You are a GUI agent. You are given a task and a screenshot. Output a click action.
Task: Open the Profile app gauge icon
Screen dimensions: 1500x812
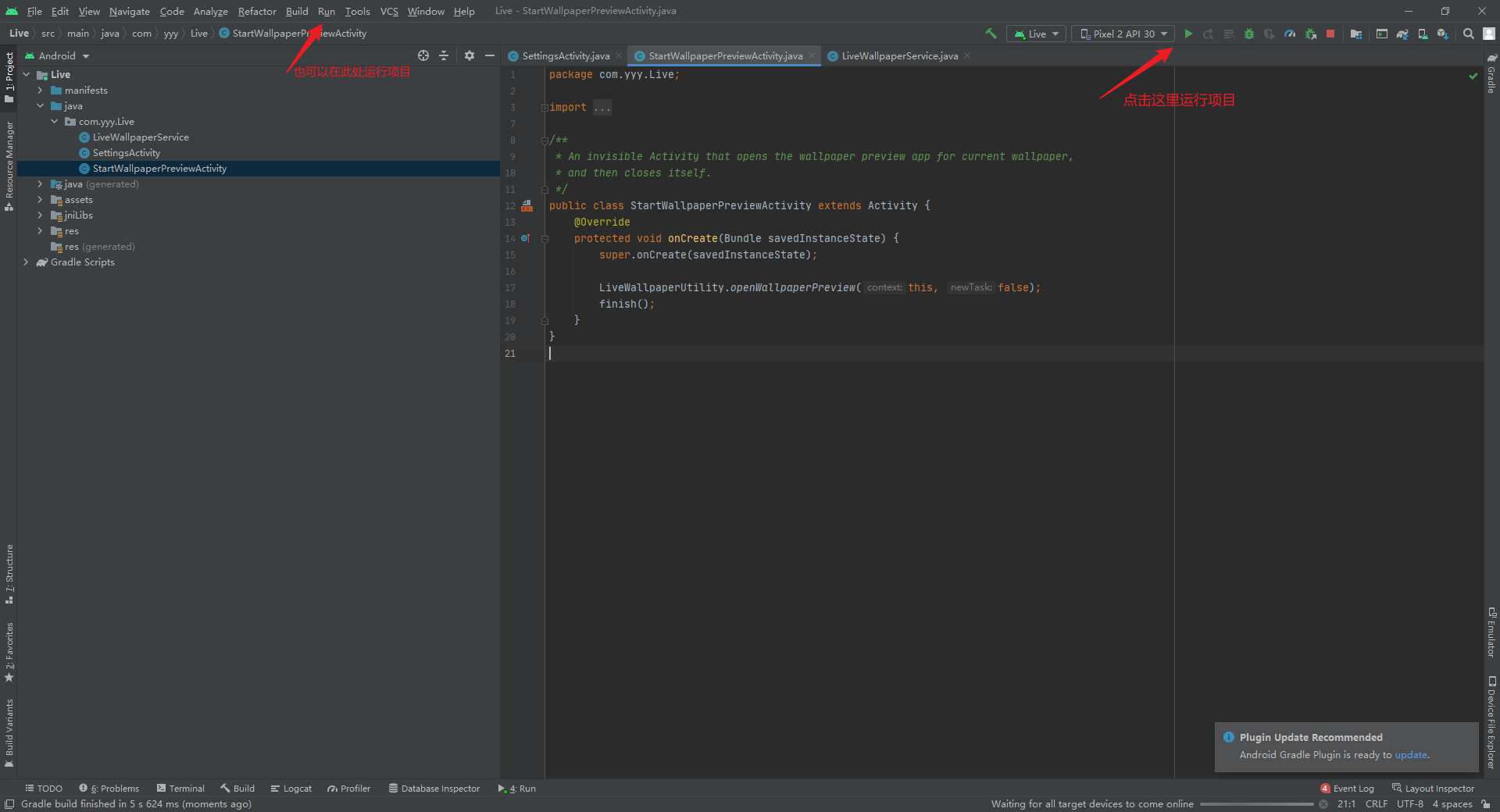coord(1290,34)
